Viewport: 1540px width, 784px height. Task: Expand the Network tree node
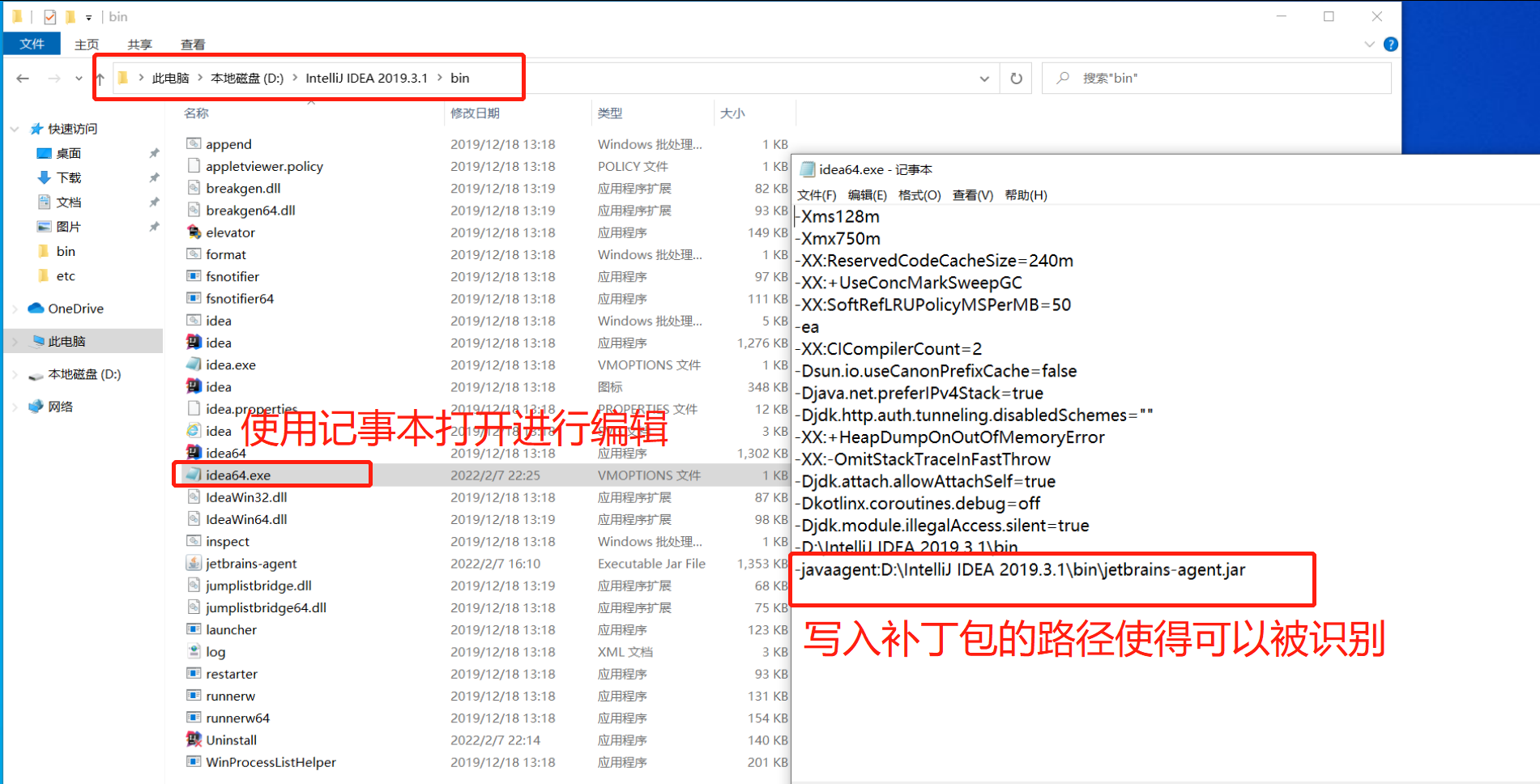point(15,407)
